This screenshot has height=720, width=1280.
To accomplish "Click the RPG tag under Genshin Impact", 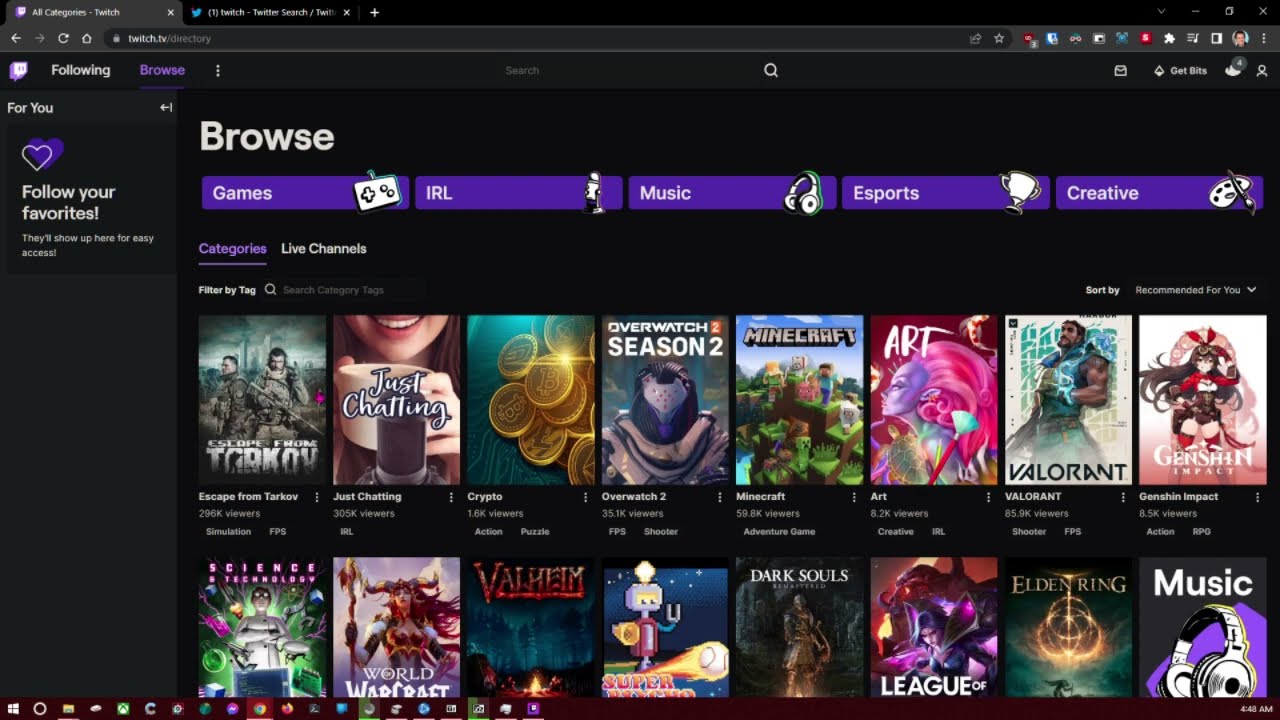I will [1202, 532].
